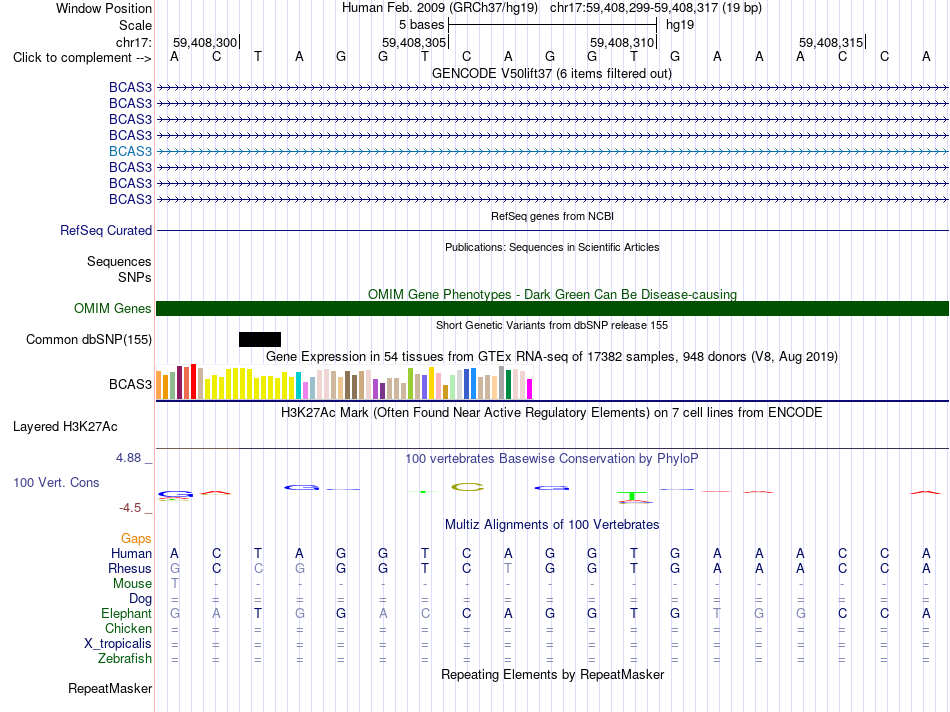Click the RefSeq Curated intron line
Image resolution: width=950 pixels, height=712 pixels.
pyautogui.click(x=552, y=230)
